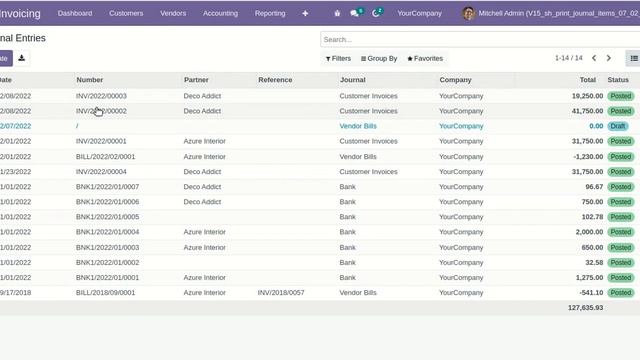This screenshot has width=640, height=360.
Task: Go to next page arrow
Action: [x=609, y=58]
